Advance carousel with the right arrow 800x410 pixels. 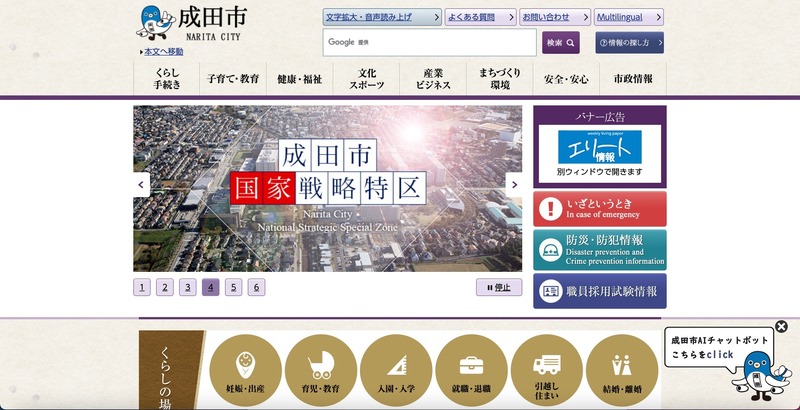(513, 184)
